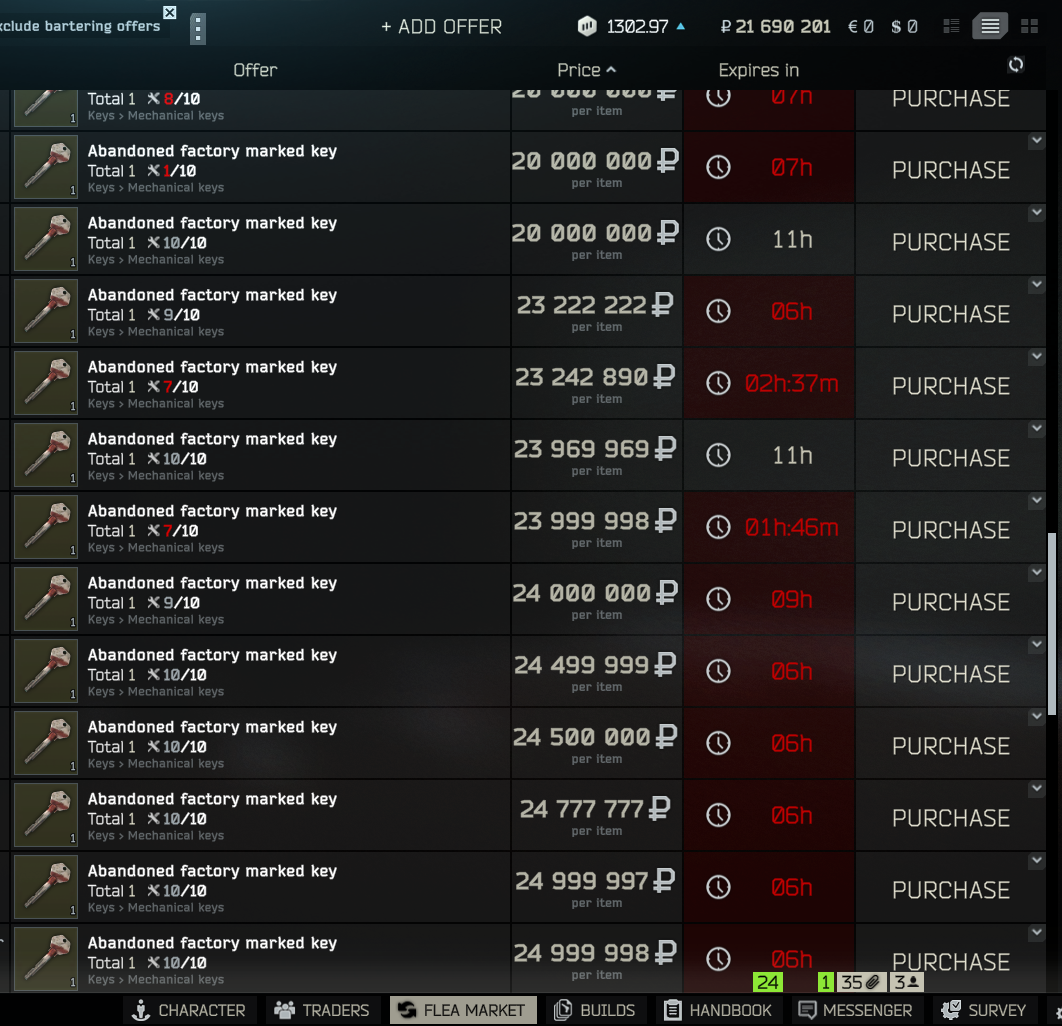Screen dimensions: 1062x1026
Task: Expand the 24 777 777 rouble offer row
Action: pyautogui.click(x=1036, y=789)
